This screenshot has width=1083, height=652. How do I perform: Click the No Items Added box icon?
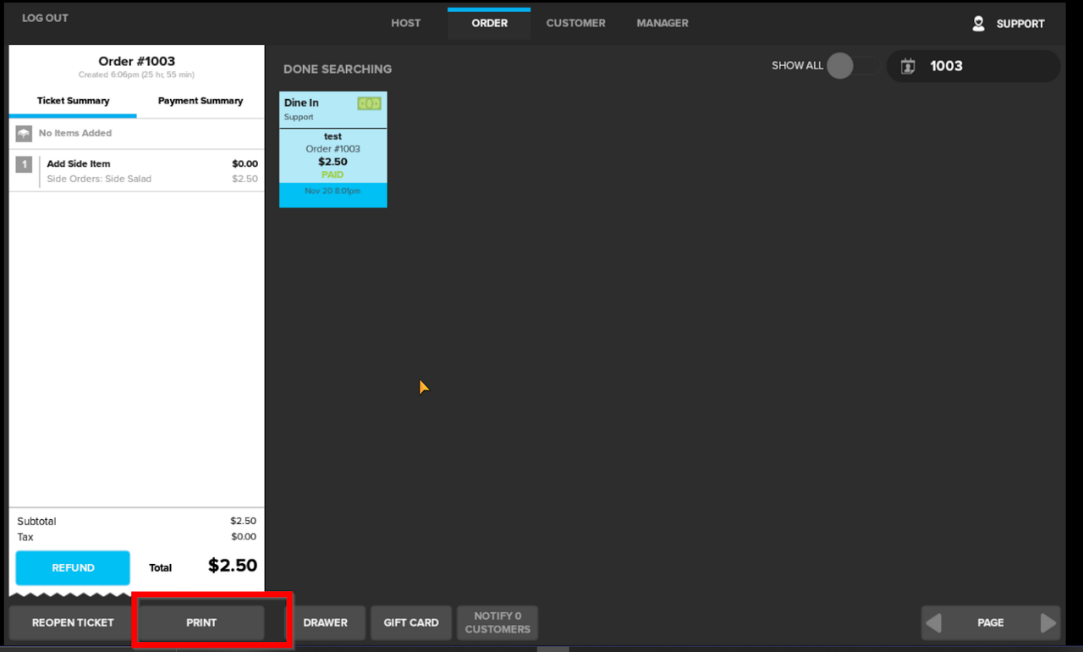(24, 133)
